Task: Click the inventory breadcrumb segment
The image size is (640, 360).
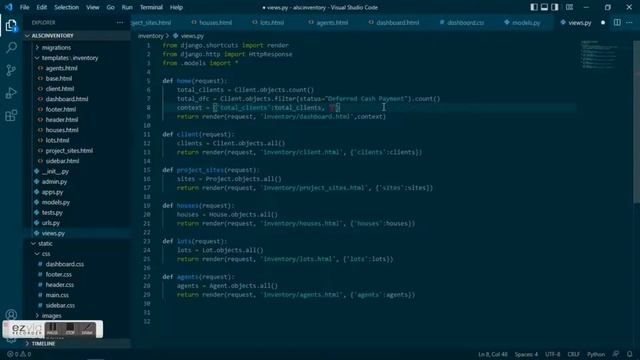Action: tap(150, 36)
